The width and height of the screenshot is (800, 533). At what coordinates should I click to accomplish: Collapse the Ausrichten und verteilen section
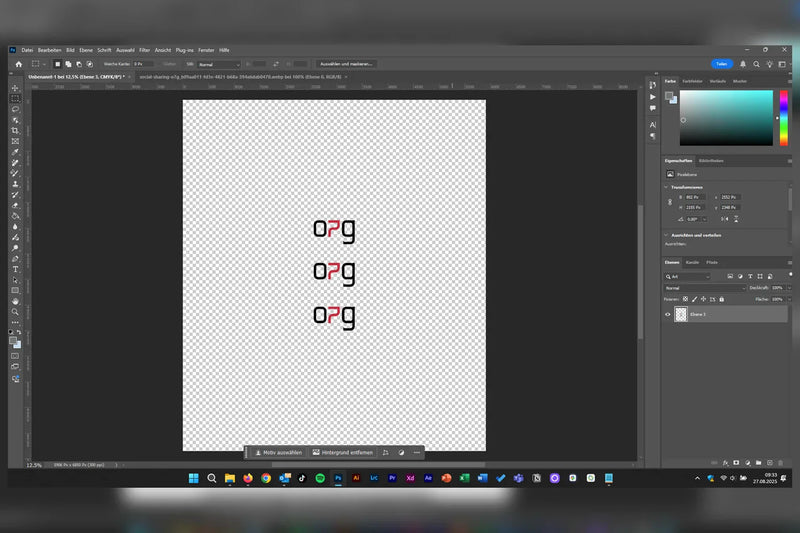[667, 235]
